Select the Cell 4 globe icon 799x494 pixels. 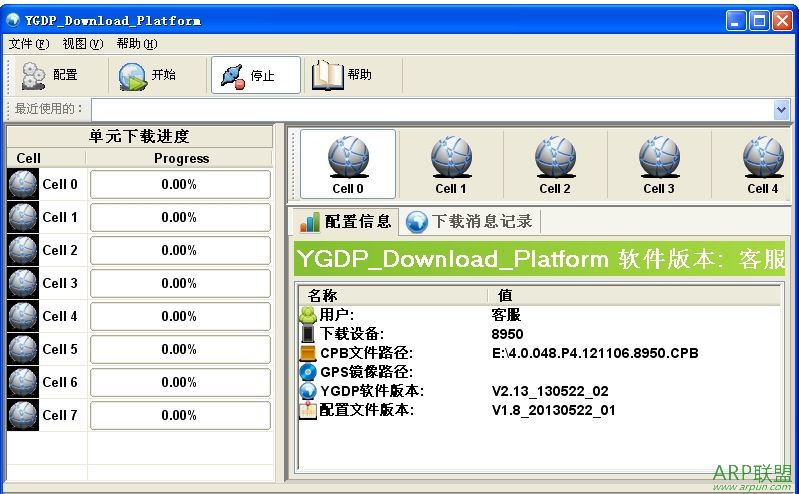(x=762, y=157)
